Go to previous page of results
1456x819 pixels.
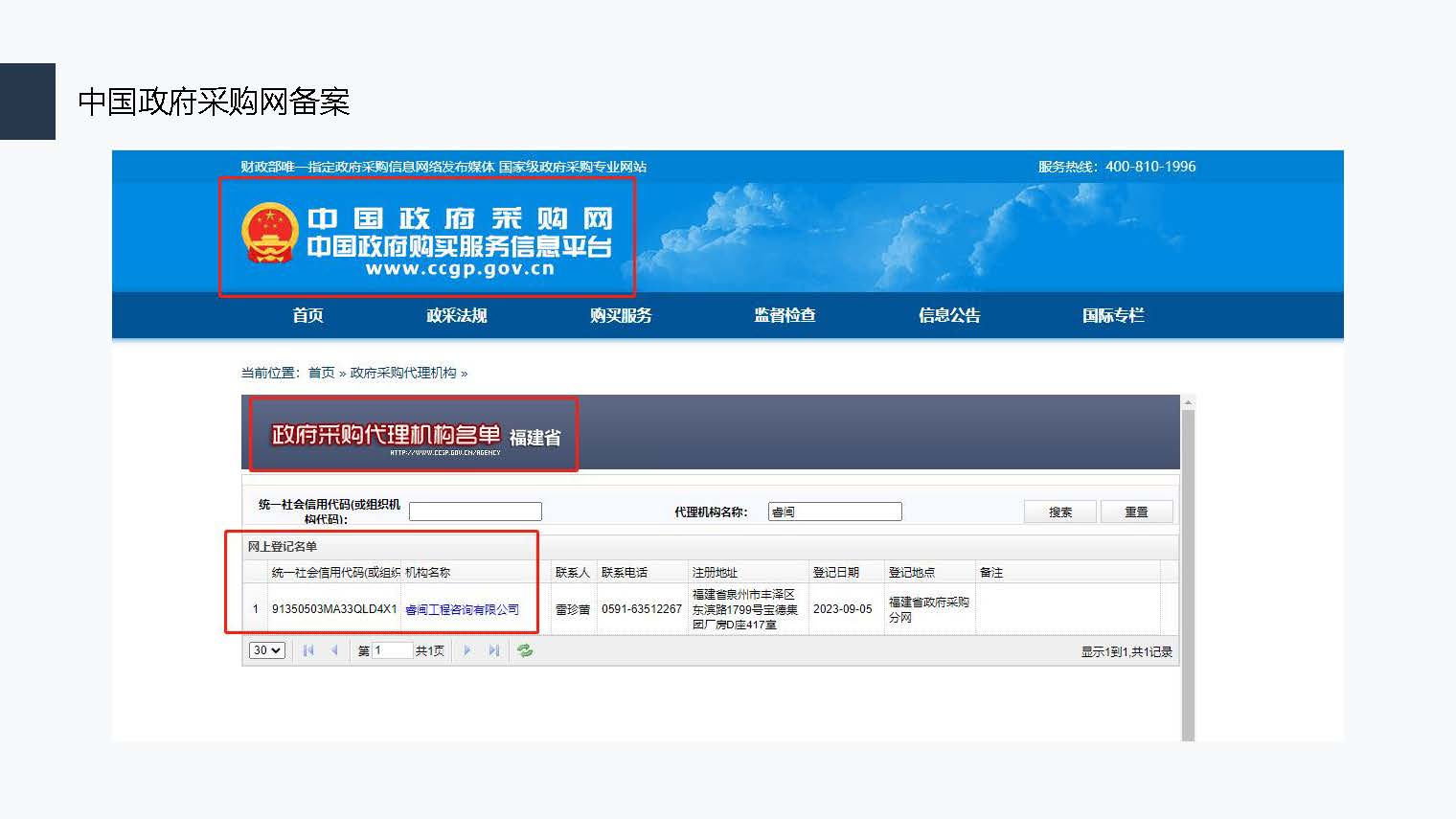[x=334, y=650]
